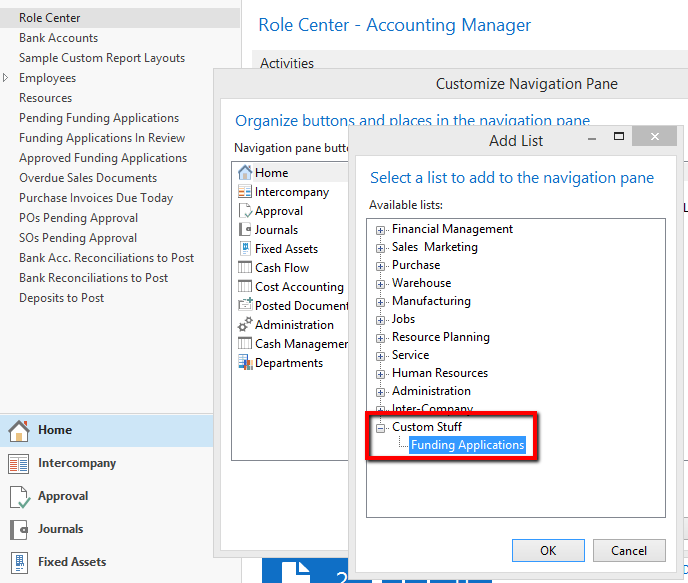The height and width of the screenshot is (583, 688).
Task: Expand the Purchase node
Action: (x=380, y=266)
